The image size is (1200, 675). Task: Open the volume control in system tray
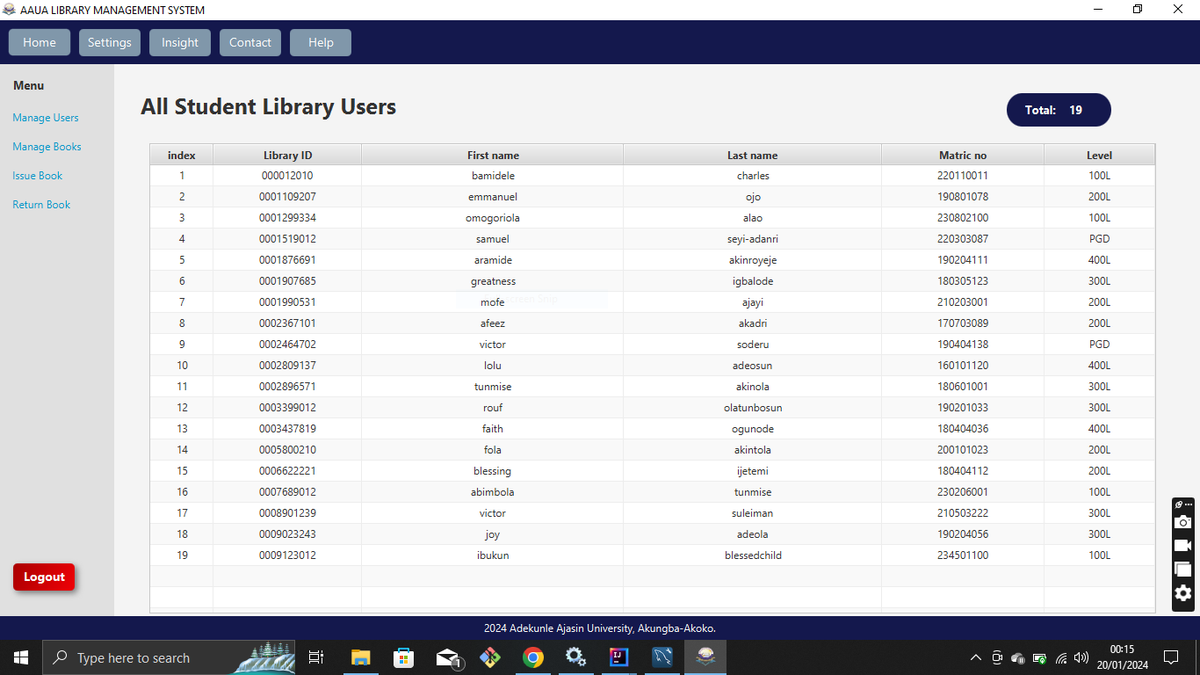tap(1080, 658)
